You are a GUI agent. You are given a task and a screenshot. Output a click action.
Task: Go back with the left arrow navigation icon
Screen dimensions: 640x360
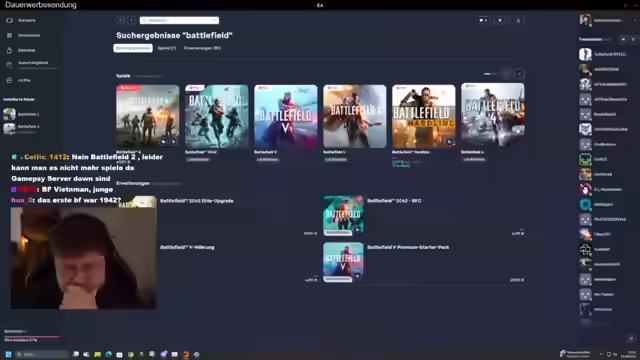[x=120, y=20]
